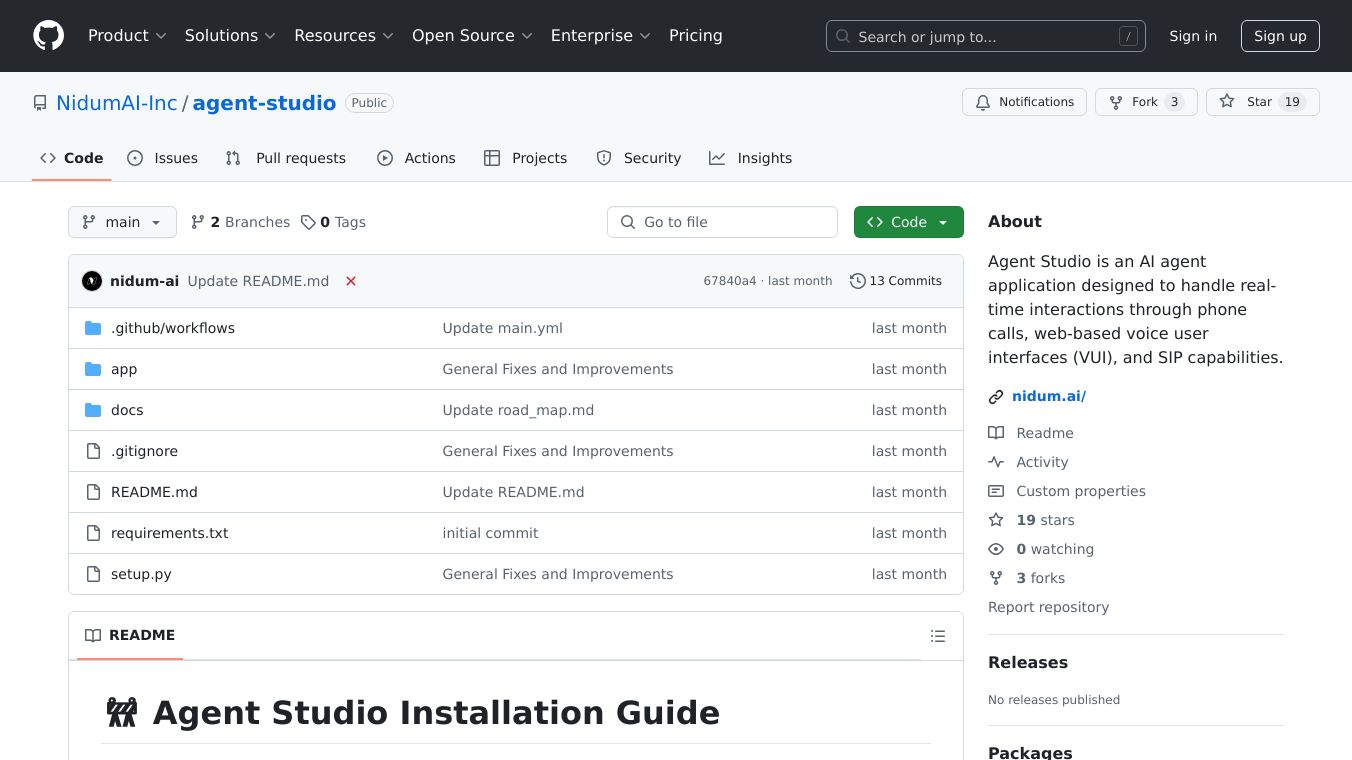Open the README outline list icon
The height and width of the screenshot is (760, 1352).
(x=937, y=636)
